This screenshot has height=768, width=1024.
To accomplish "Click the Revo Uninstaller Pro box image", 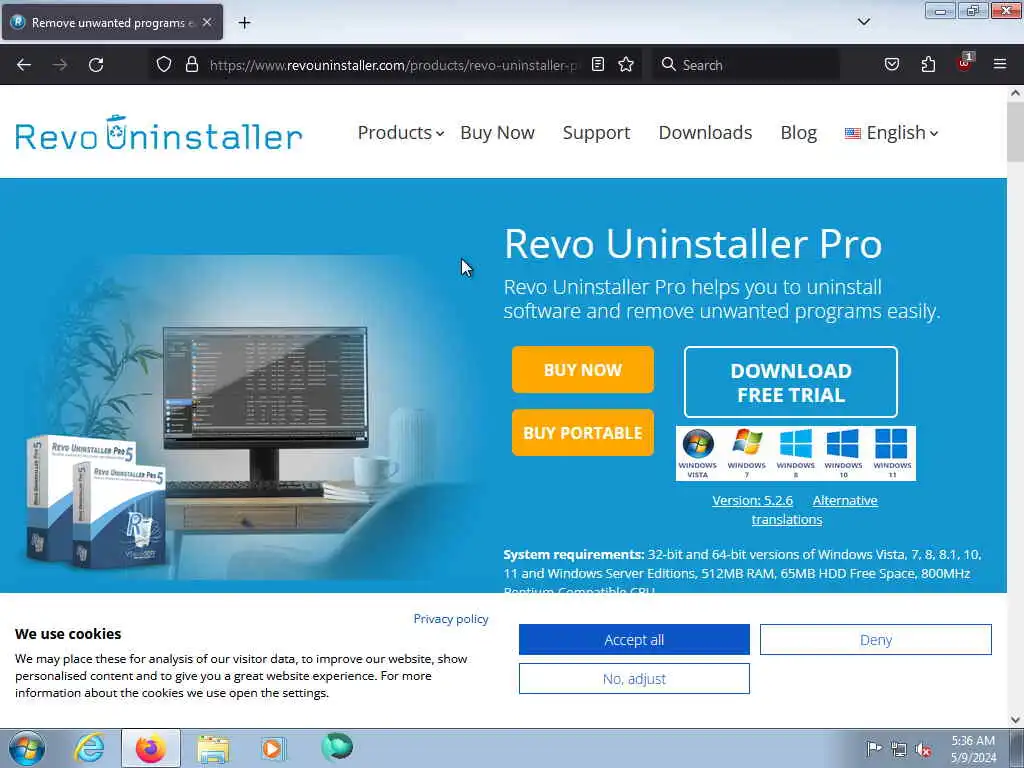I will (95, 502).
